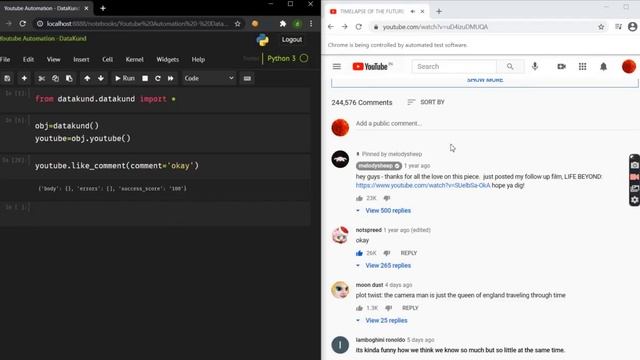The width and height of the screenshot is (640, 360).
Task: Click the youtube.like_comment code cell
Action: (x=170, y=166)
